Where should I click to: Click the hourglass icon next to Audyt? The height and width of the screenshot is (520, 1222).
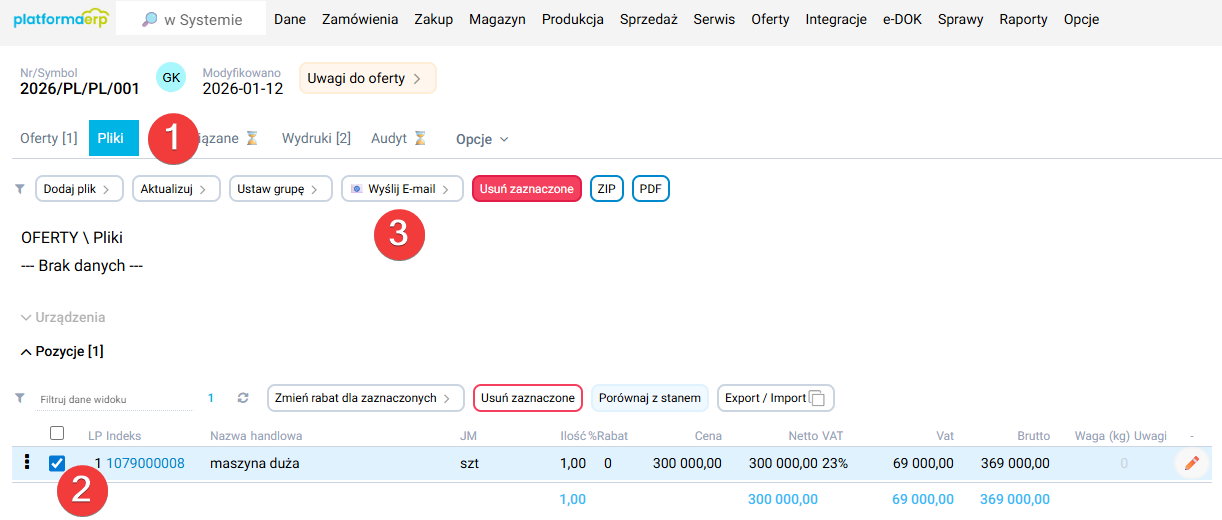tap(421, 138)
